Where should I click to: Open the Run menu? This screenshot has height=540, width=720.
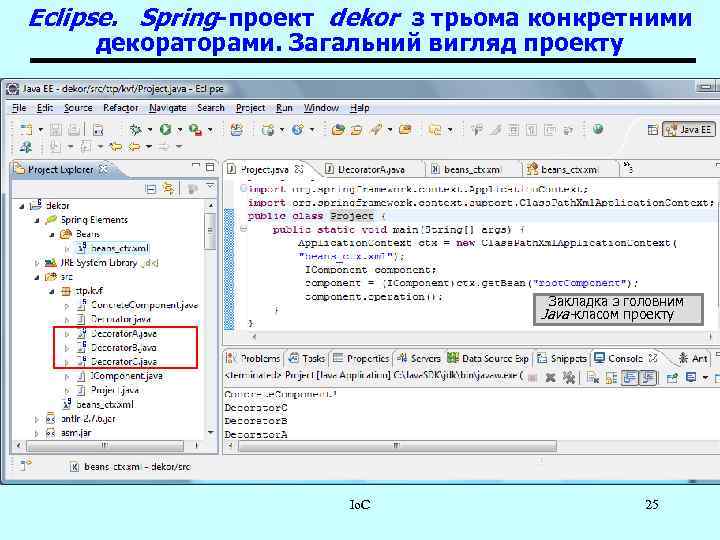click(x=284, y=108)
